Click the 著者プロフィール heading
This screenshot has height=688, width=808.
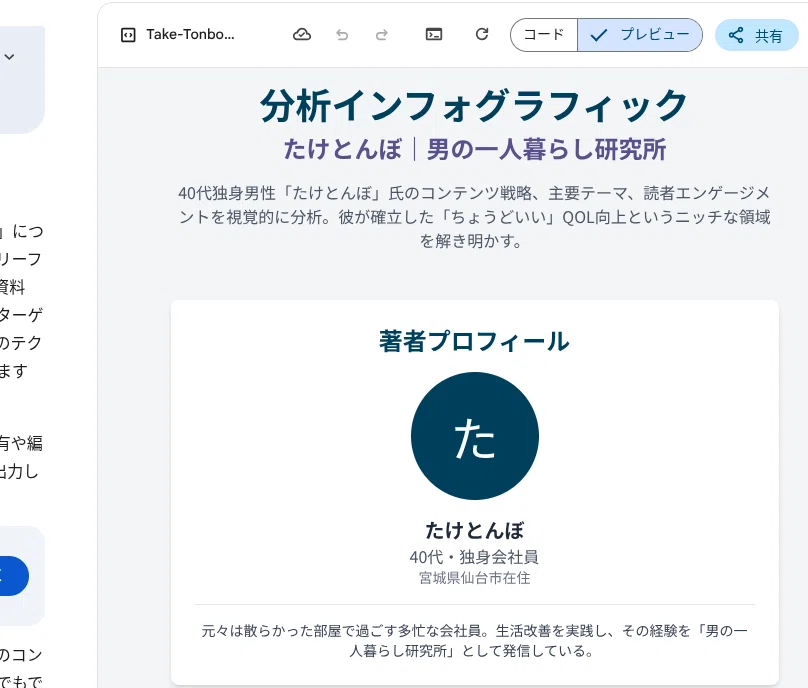click(x=474, y=341)
